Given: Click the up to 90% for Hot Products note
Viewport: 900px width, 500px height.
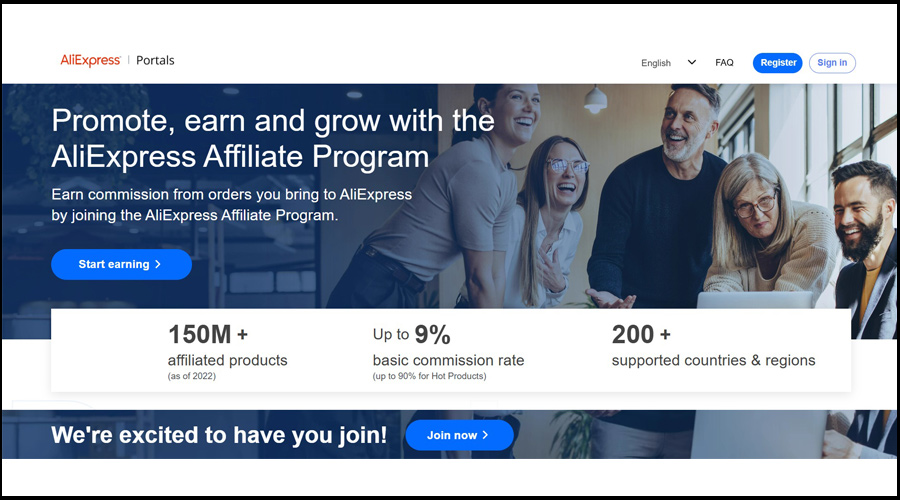Looking at the screenshot, I should pos(429,376).
